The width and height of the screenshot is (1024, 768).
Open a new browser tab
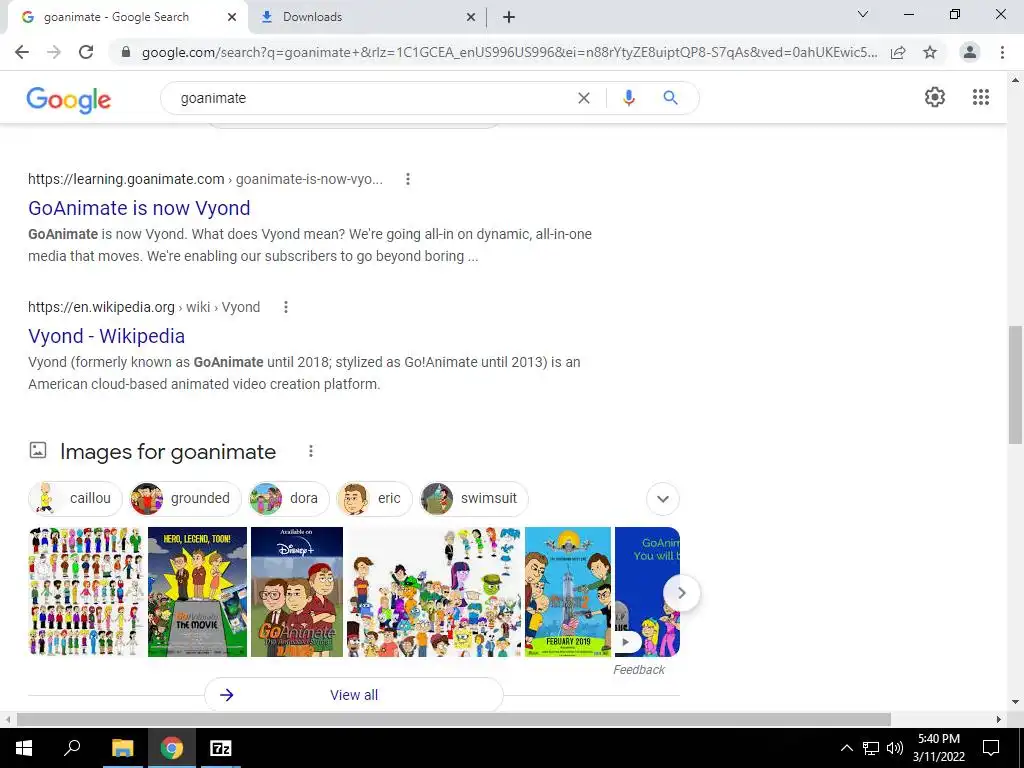[509, 17]
